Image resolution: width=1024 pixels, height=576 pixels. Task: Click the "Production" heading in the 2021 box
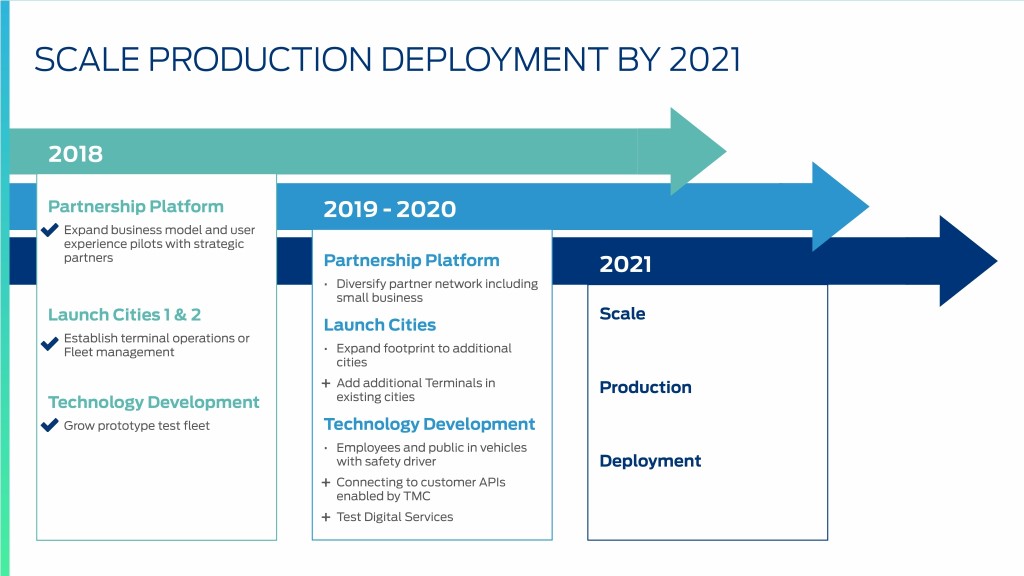coord(645,388)
